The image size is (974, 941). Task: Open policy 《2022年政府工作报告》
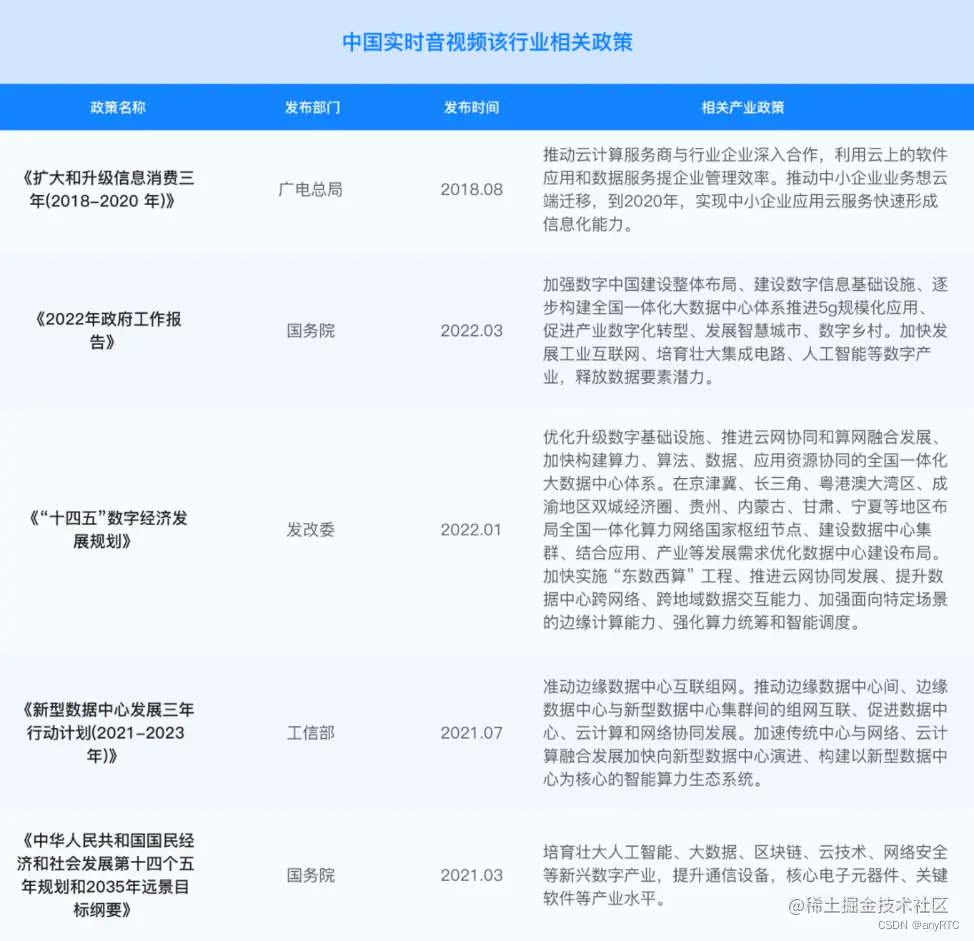click(110, 330)
